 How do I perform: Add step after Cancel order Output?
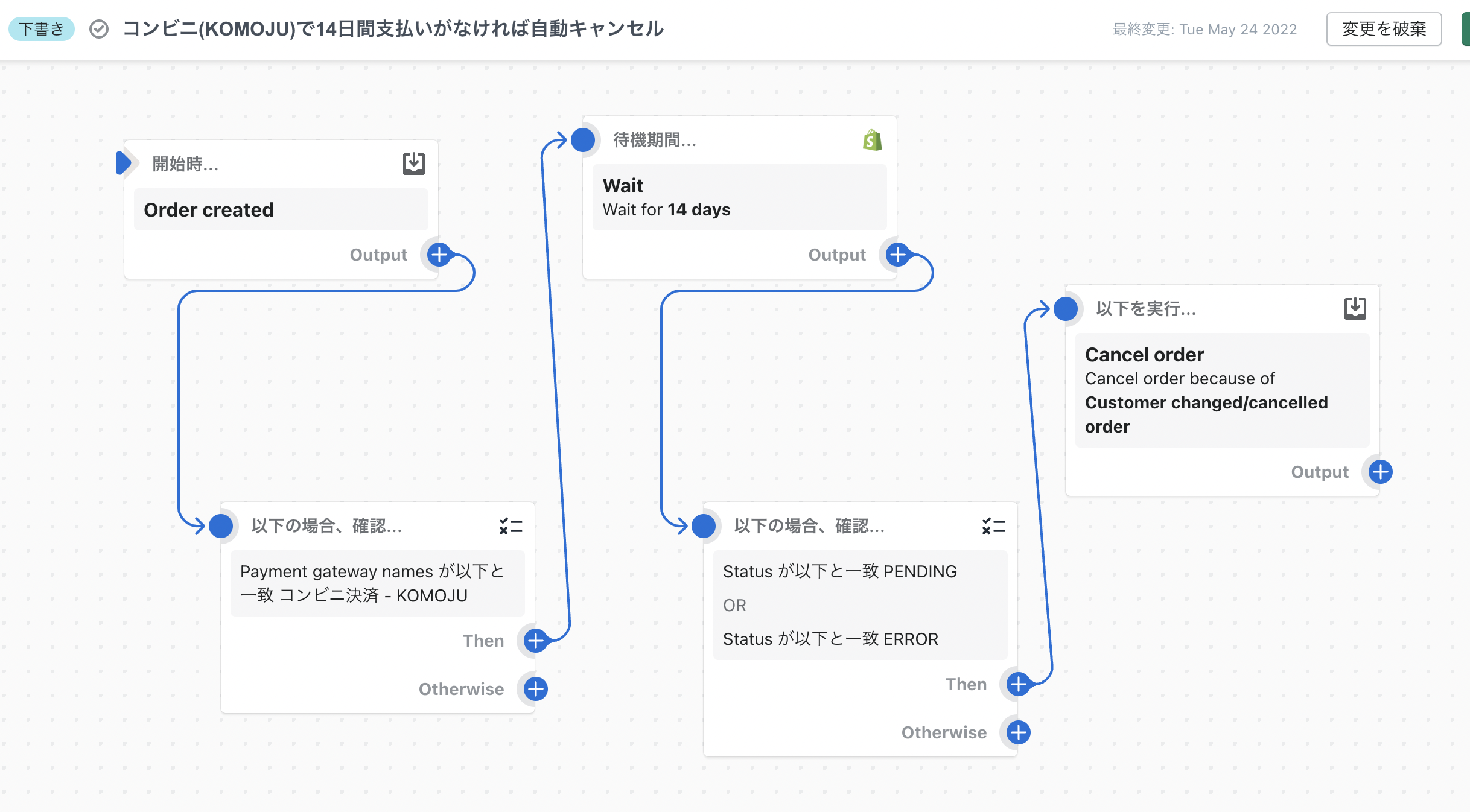(x=1381, y=472)
